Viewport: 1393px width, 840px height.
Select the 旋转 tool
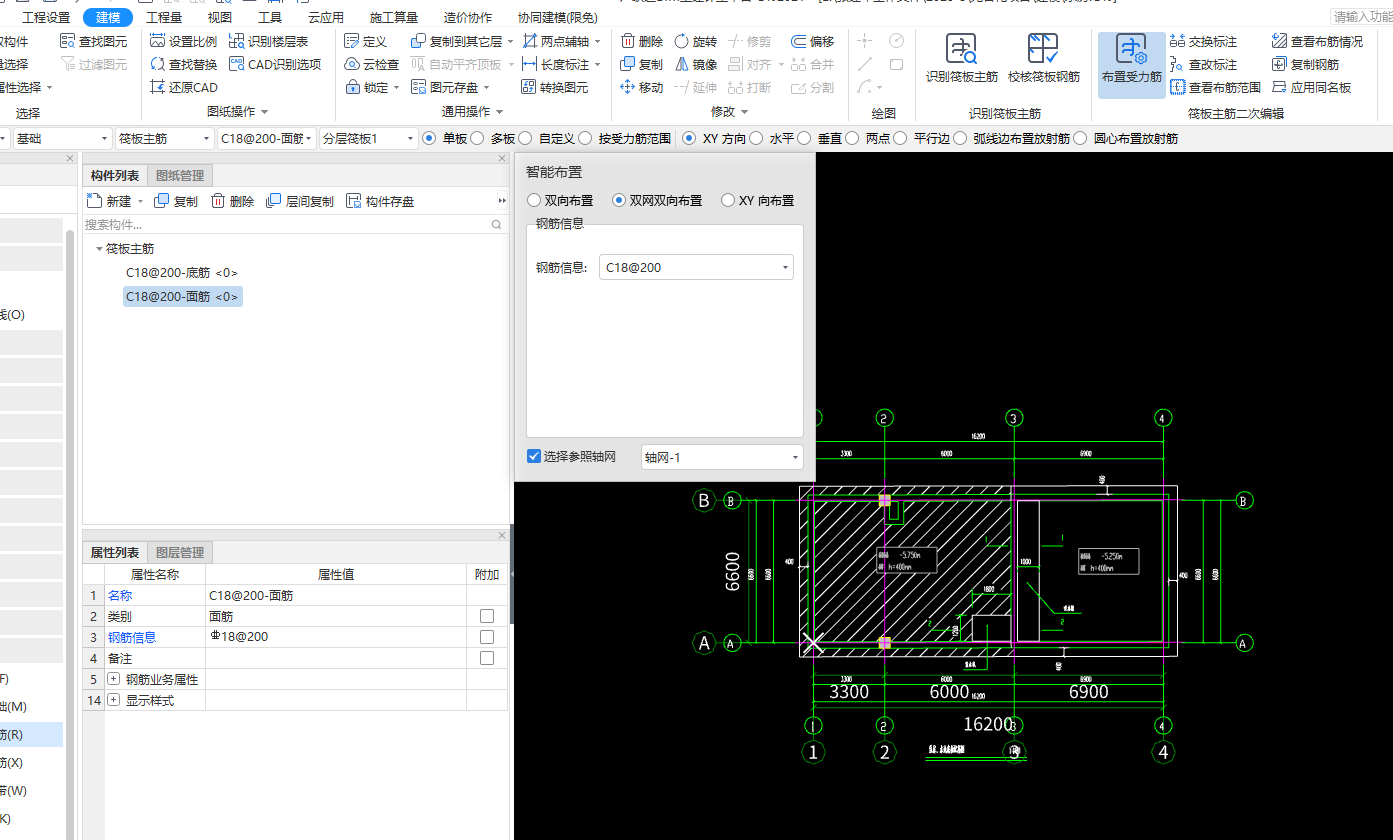pos(696,41)
